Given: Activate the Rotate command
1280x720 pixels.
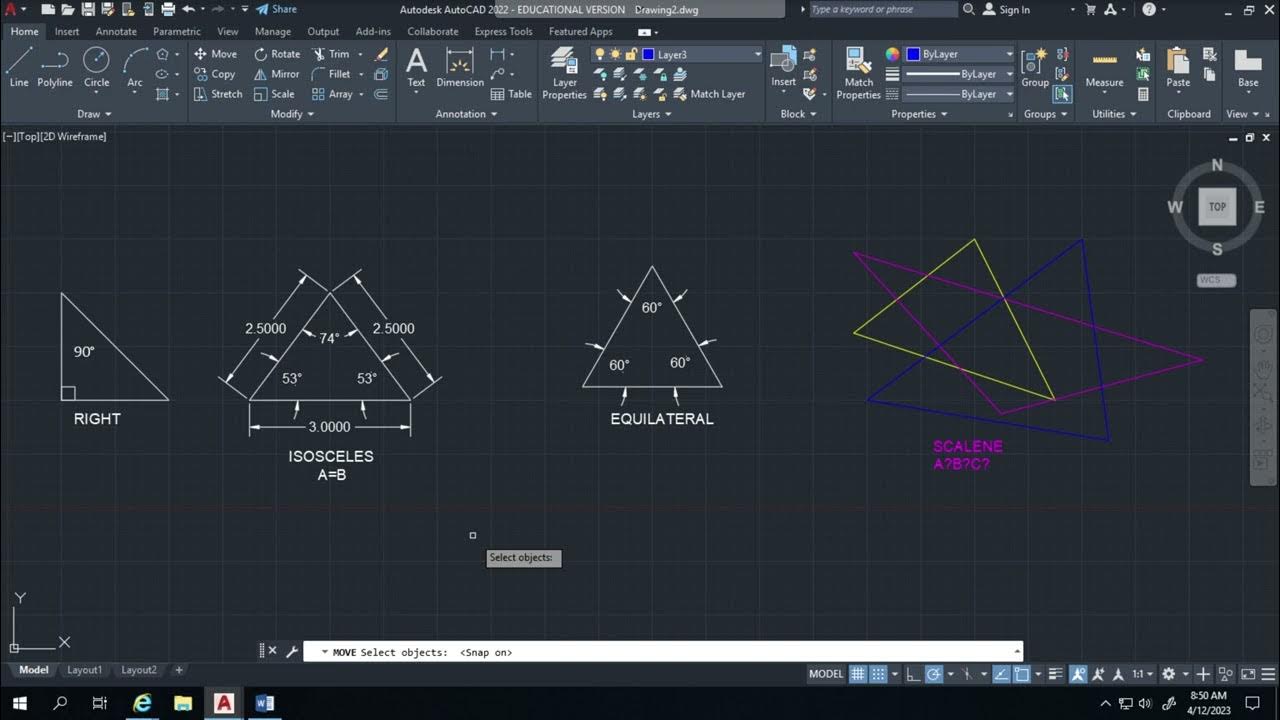Looking at the screenshot, I should [x=277, y=54].
